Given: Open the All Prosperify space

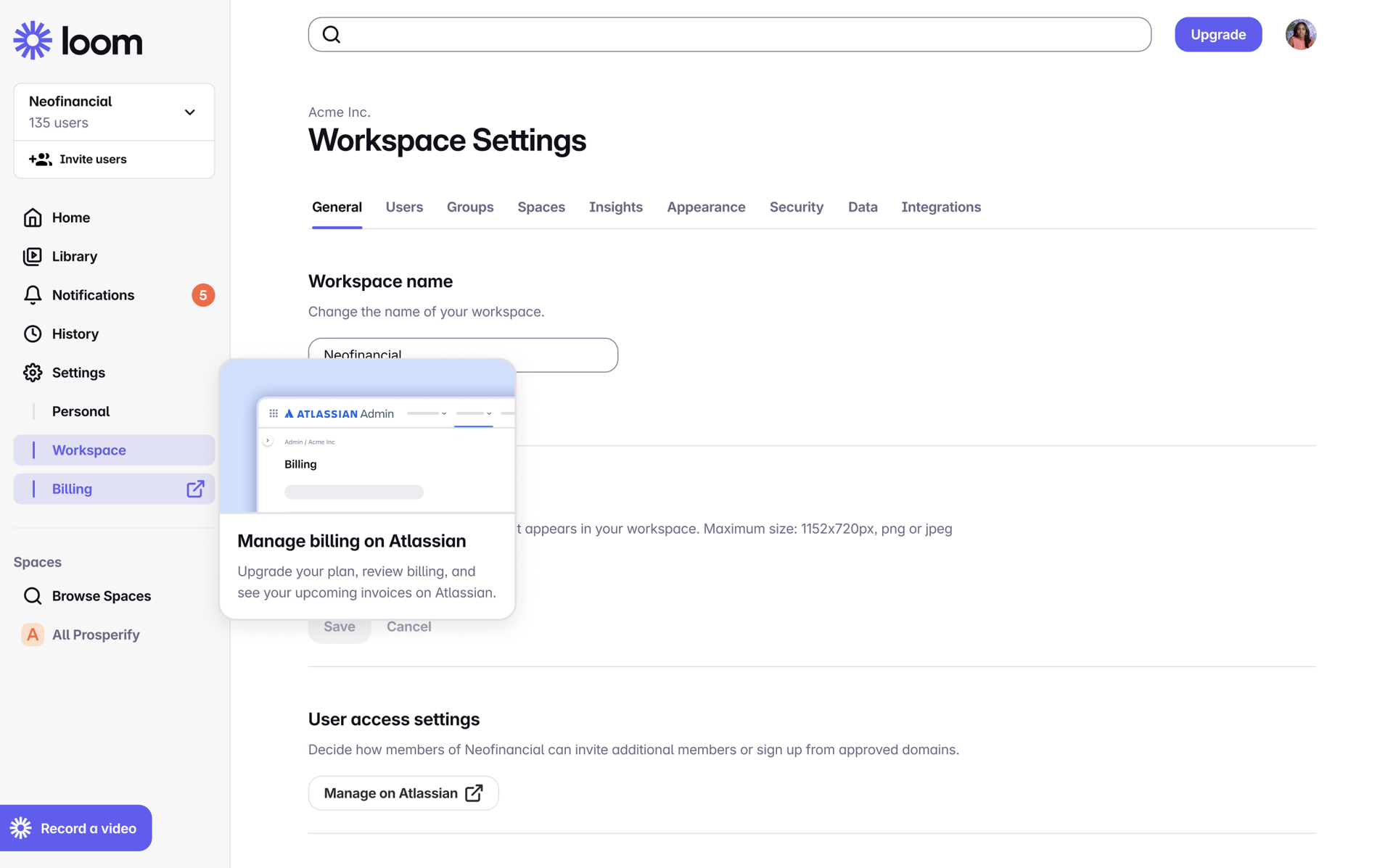Looking at the screenshot, I should click(114, 635).
